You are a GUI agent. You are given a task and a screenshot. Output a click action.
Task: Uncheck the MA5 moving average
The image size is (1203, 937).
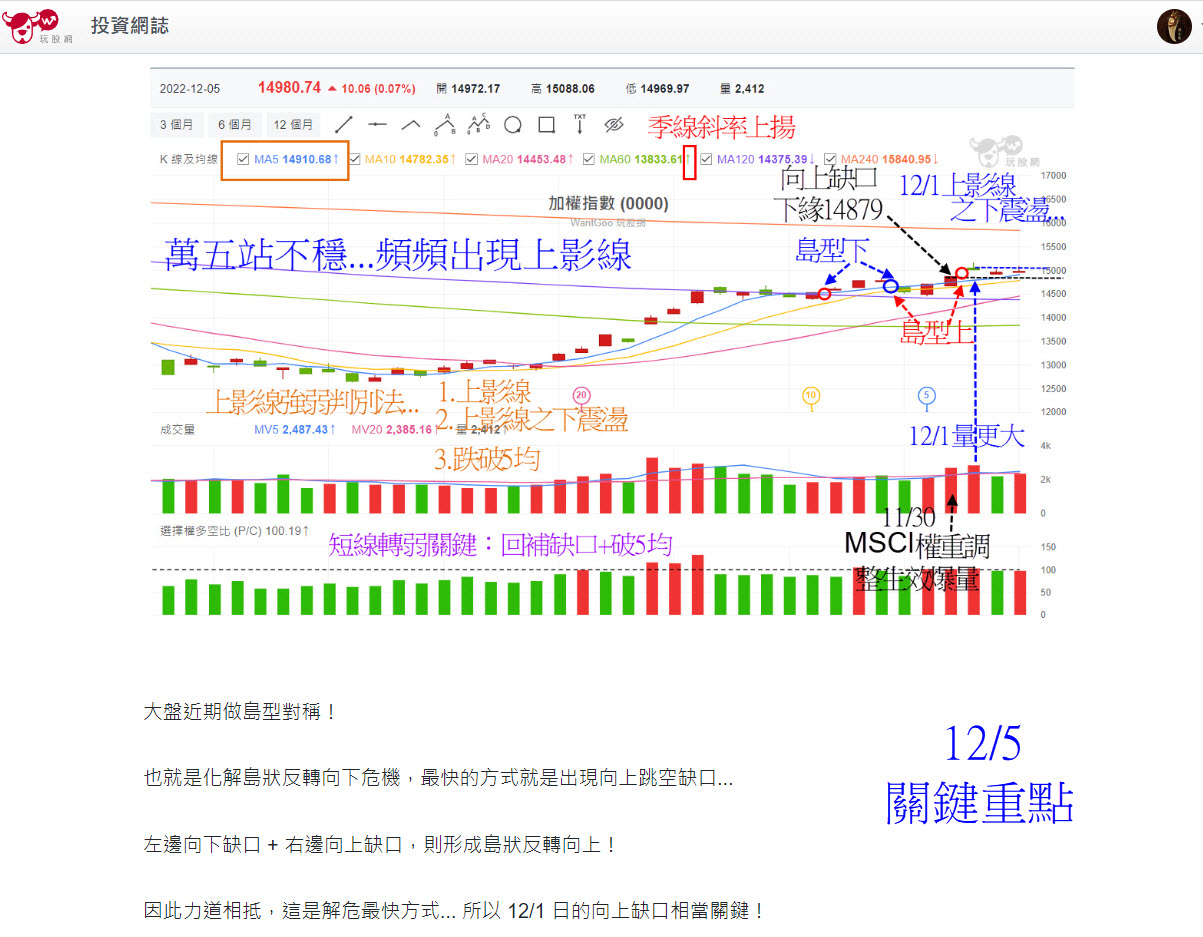(243, 160)
